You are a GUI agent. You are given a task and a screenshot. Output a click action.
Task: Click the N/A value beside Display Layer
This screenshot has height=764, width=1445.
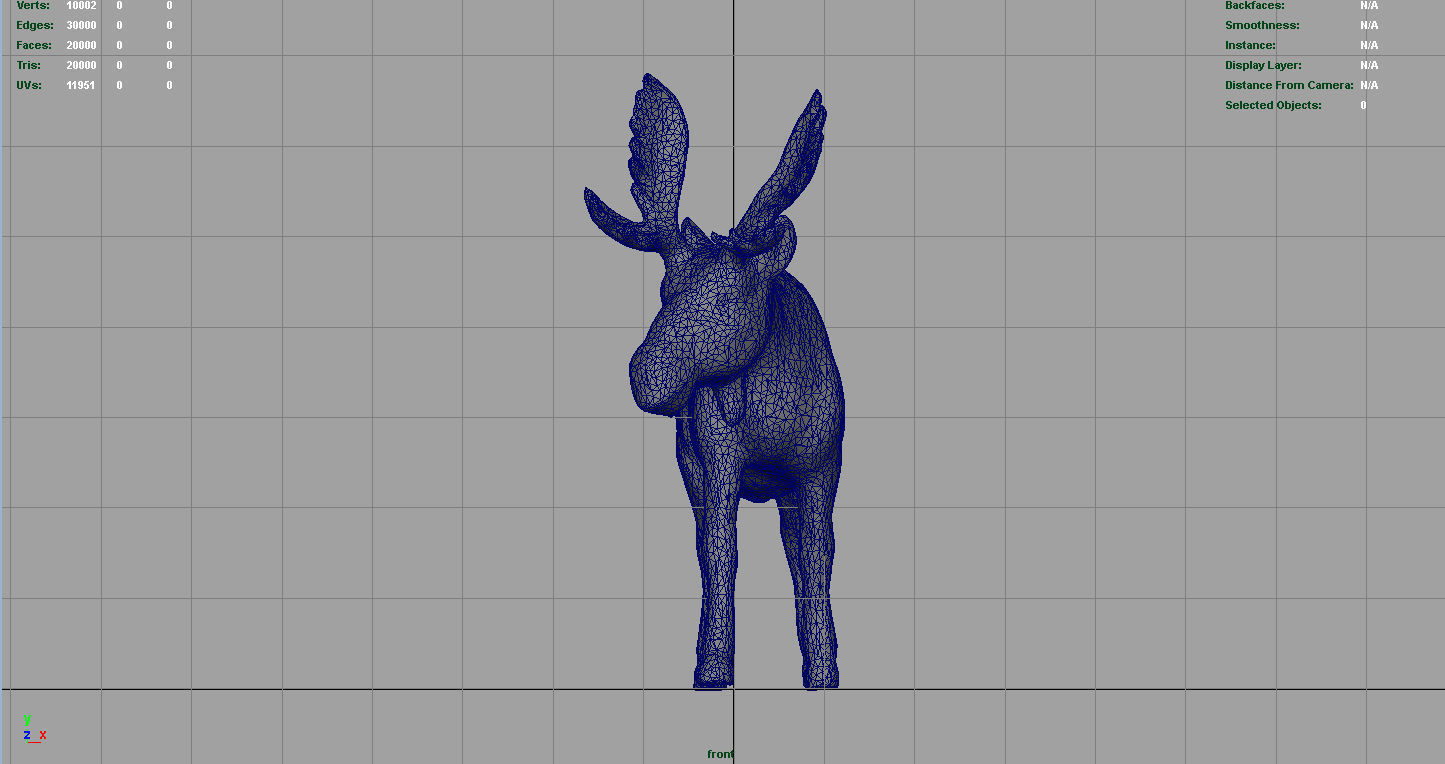coord(1369,65)
